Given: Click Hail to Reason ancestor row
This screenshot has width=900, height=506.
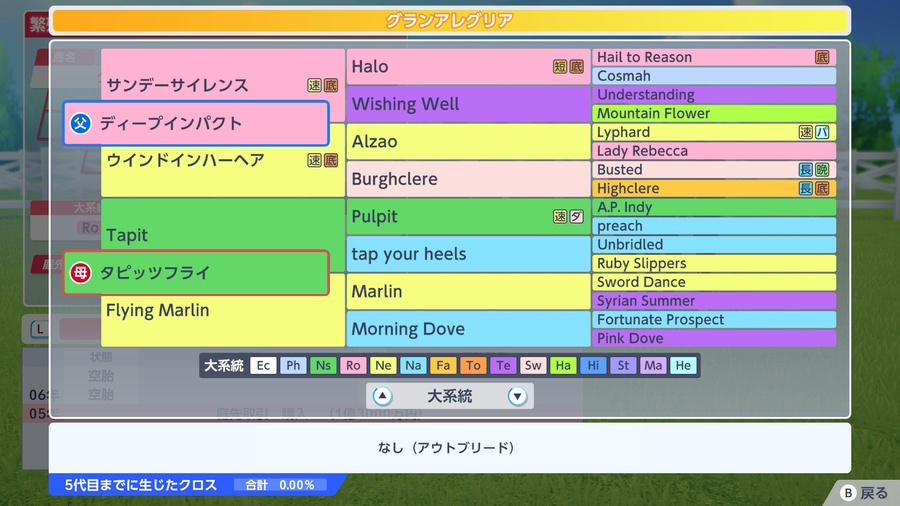Looking at the screenshot, I should click(714, 57).
